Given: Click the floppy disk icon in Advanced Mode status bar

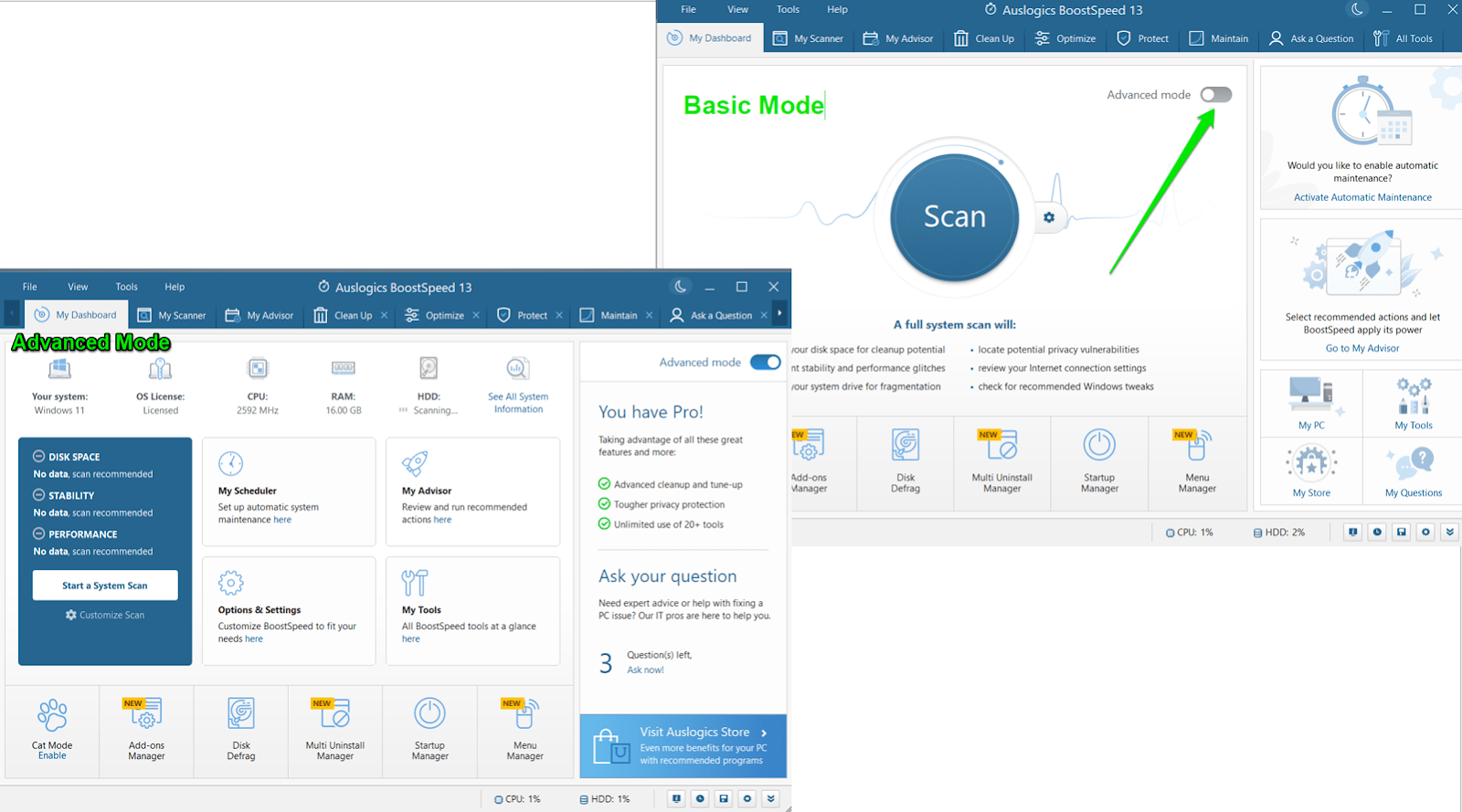Looking at the screenshot, I should click(724, 798).
